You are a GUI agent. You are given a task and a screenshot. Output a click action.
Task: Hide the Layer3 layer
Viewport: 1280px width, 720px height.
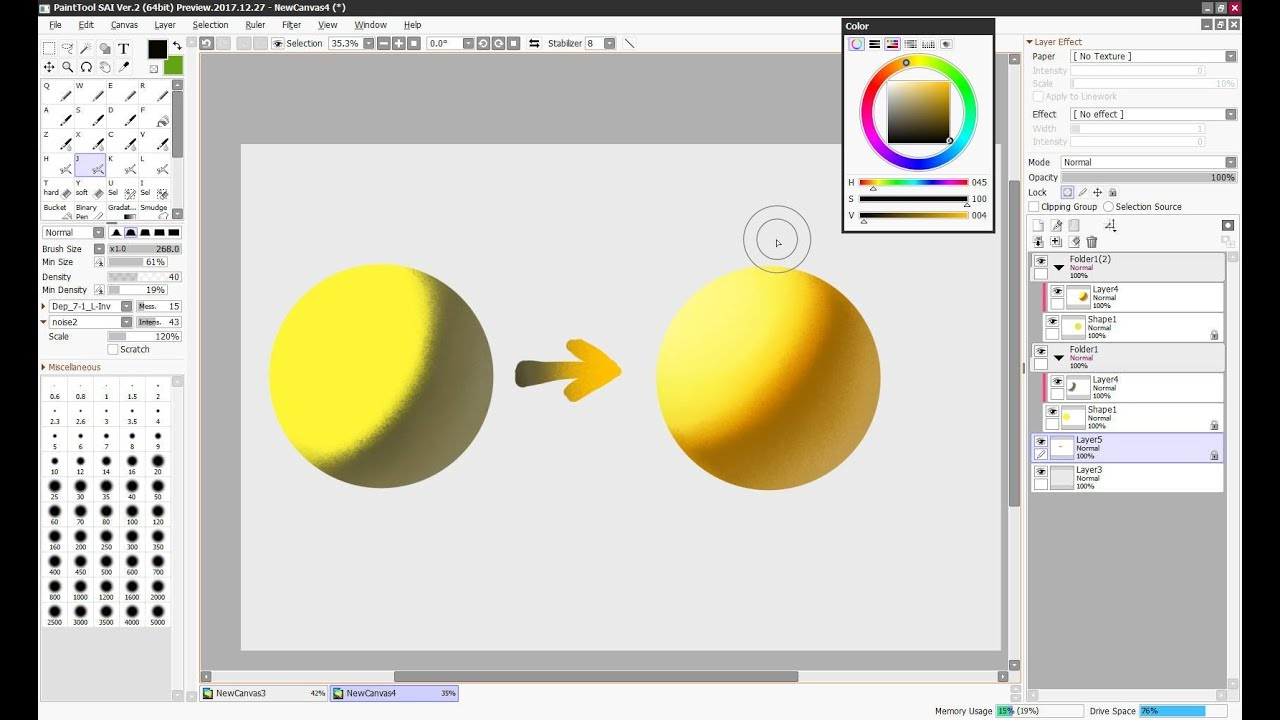1041,471
